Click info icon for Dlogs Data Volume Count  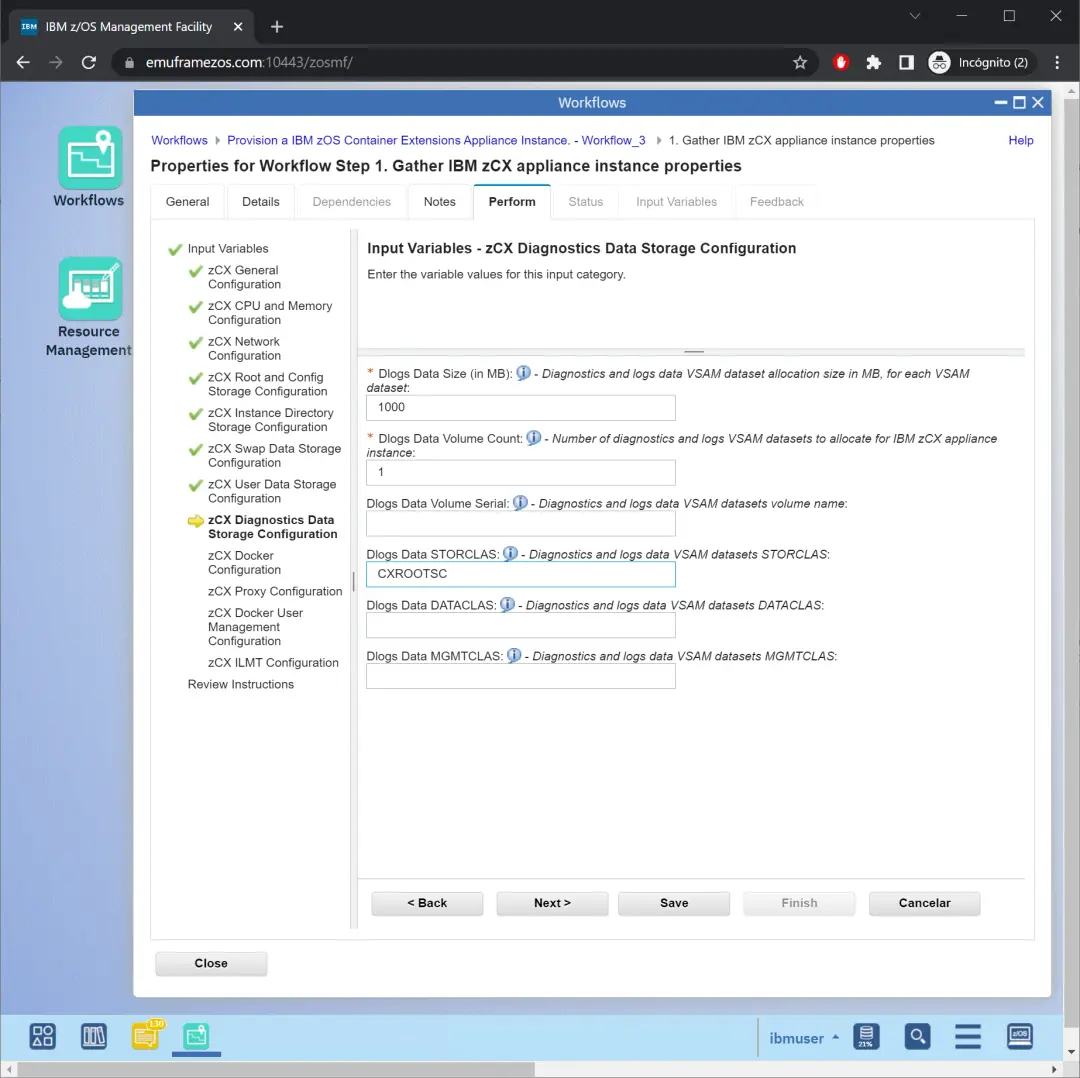click(534, 437)
